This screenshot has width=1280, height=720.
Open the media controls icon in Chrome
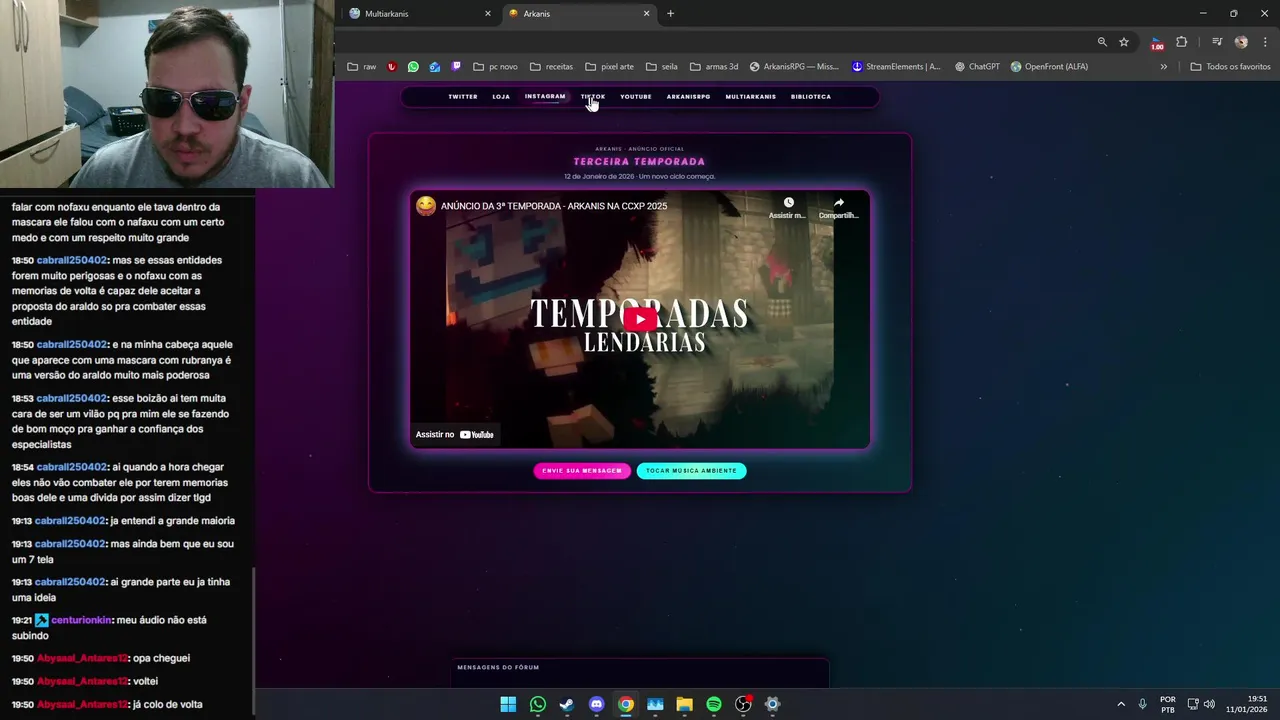[x=1217, y=42]
